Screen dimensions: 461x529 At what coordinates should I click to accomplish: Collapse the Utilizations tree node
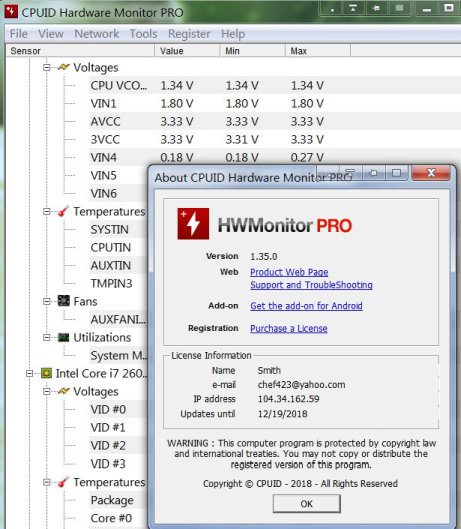coord(47,337)
